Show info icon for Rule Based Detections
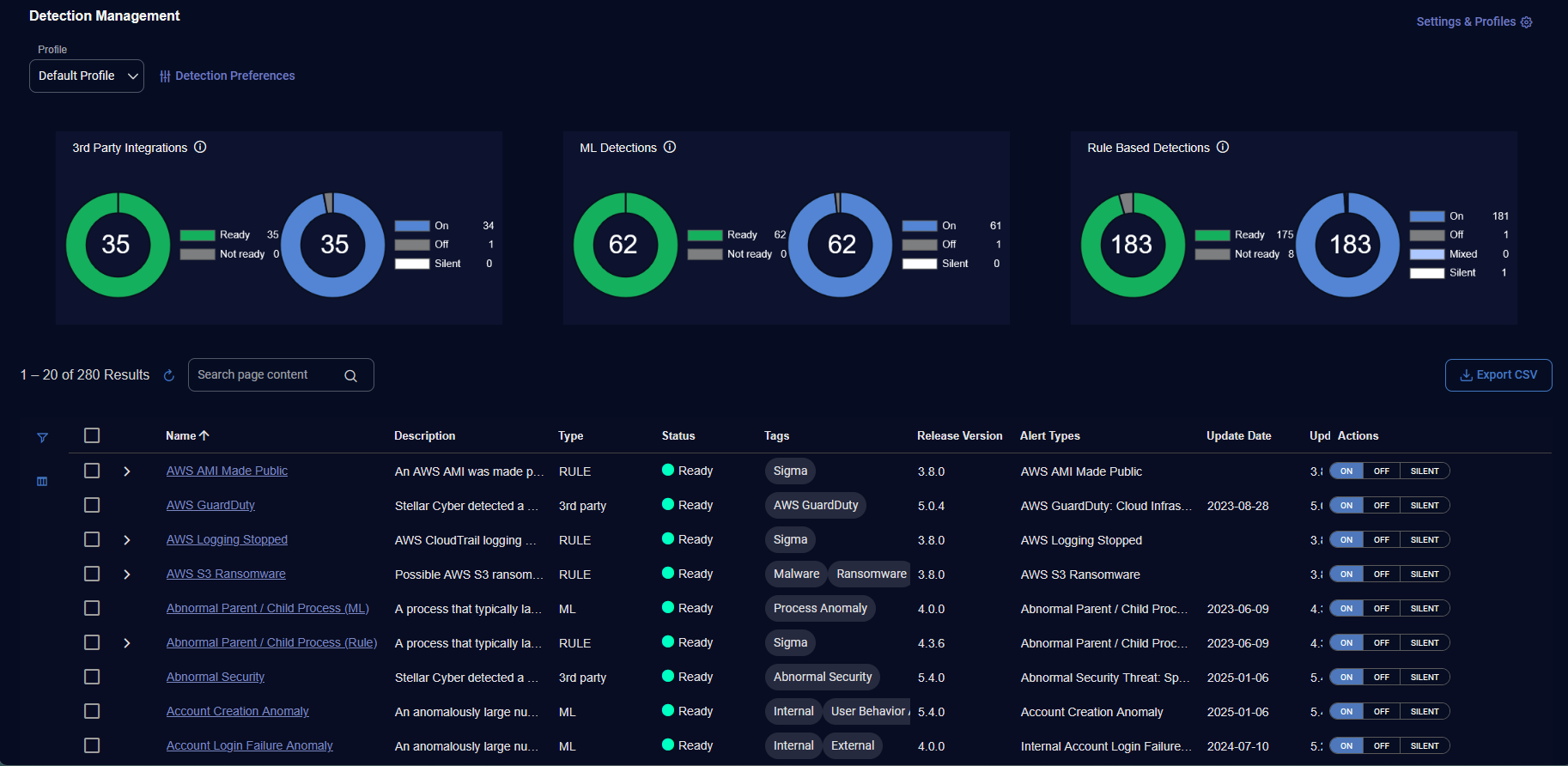Screen dimensions: 1568x766 pos(1223,147)
